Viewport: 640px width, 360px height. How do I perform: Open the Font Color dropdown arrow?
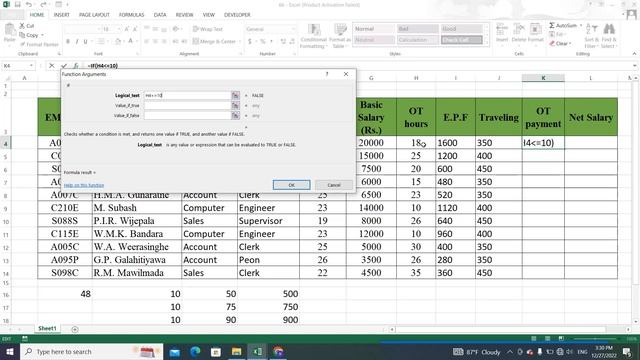(136, 41)
